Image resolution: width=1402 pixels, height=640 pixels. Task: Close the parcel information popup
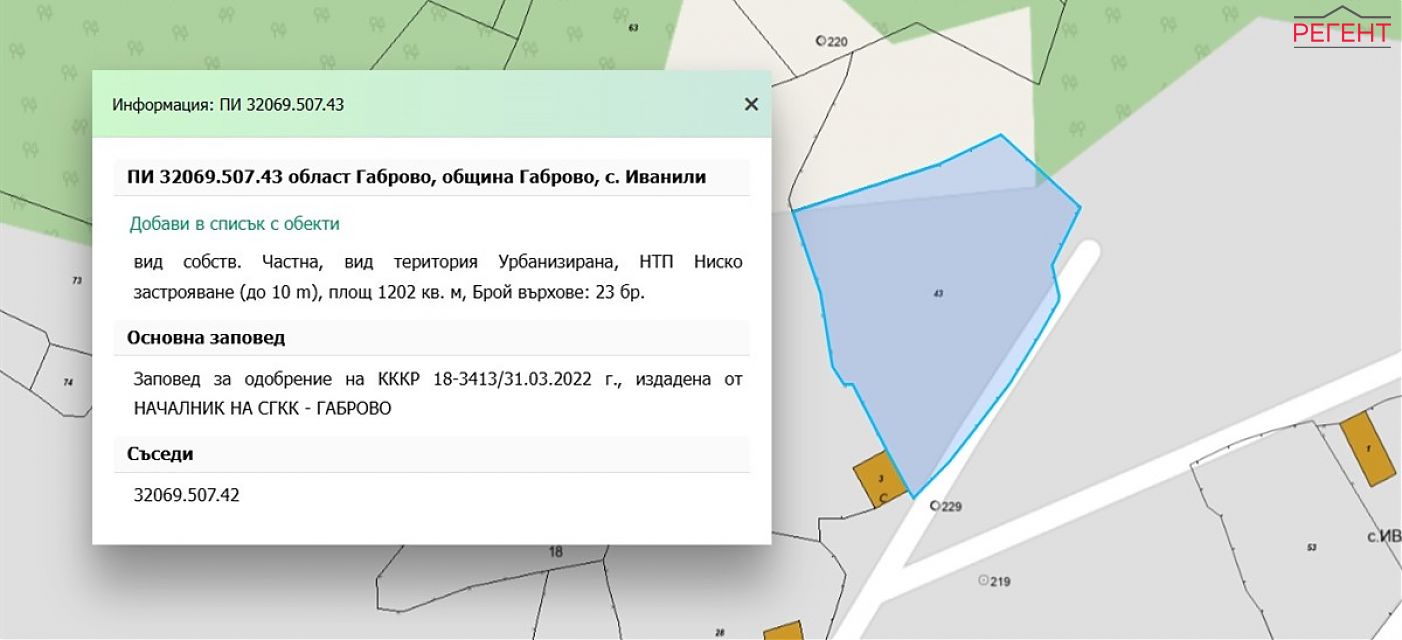(x=751, y=104)
